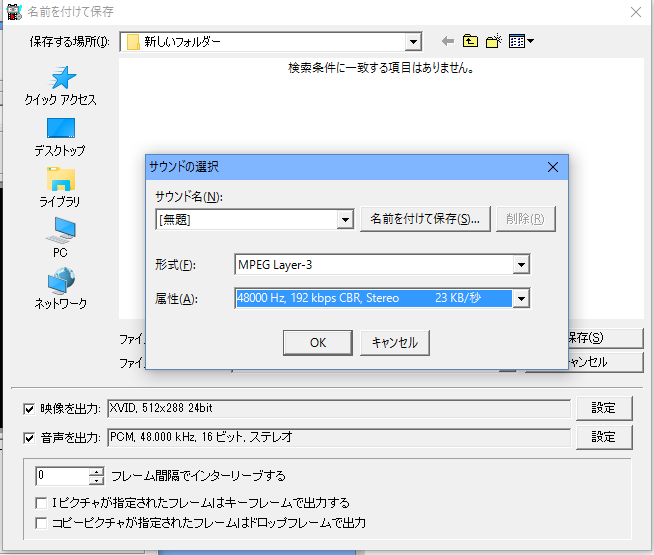Click the キャンセル button in sound dialog
This screenshot has height=555, width=654.
click(x=394, y=342)
